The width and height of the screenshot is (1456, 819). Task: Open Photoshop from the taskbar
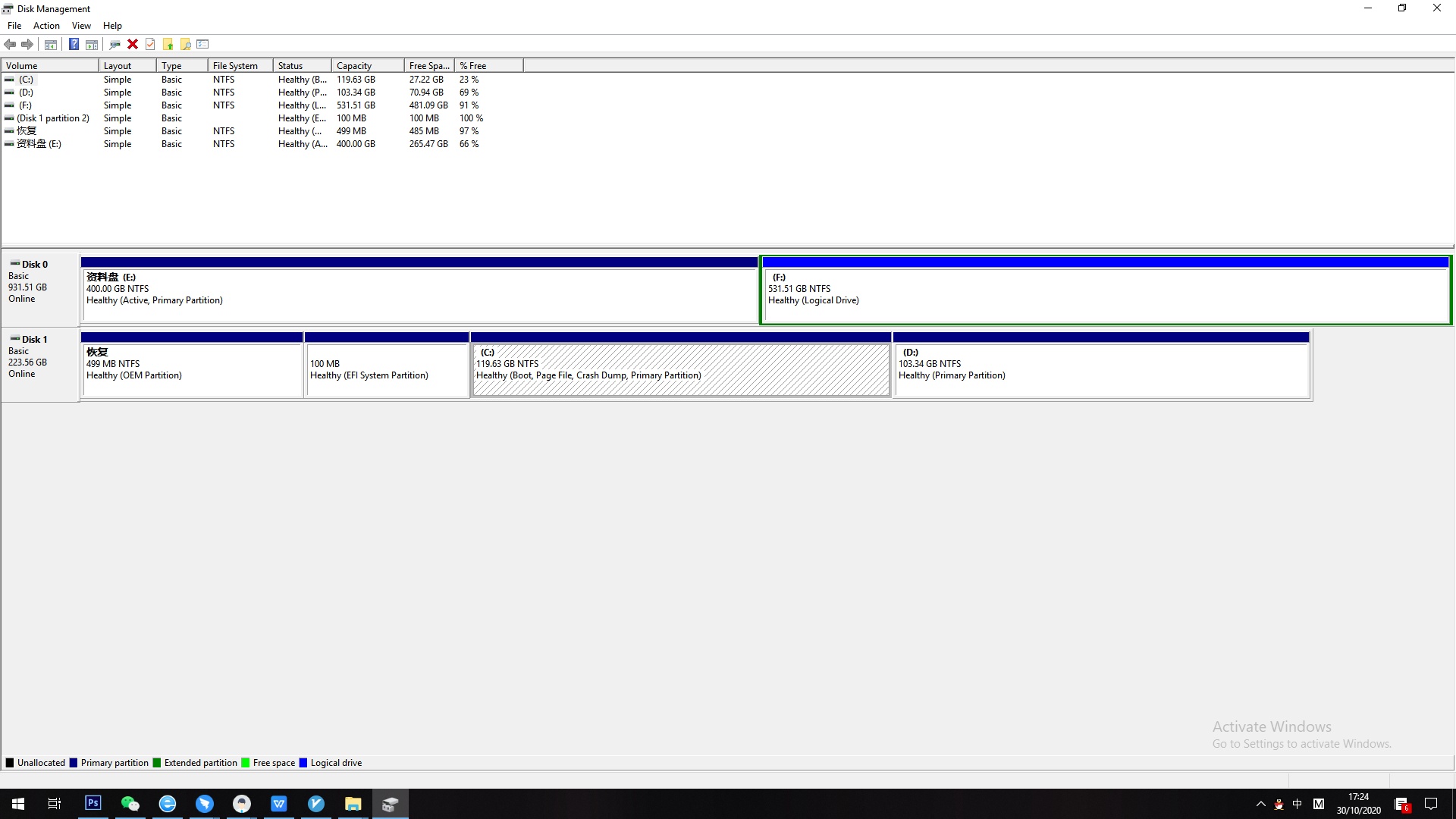click(x=93, y=804)
